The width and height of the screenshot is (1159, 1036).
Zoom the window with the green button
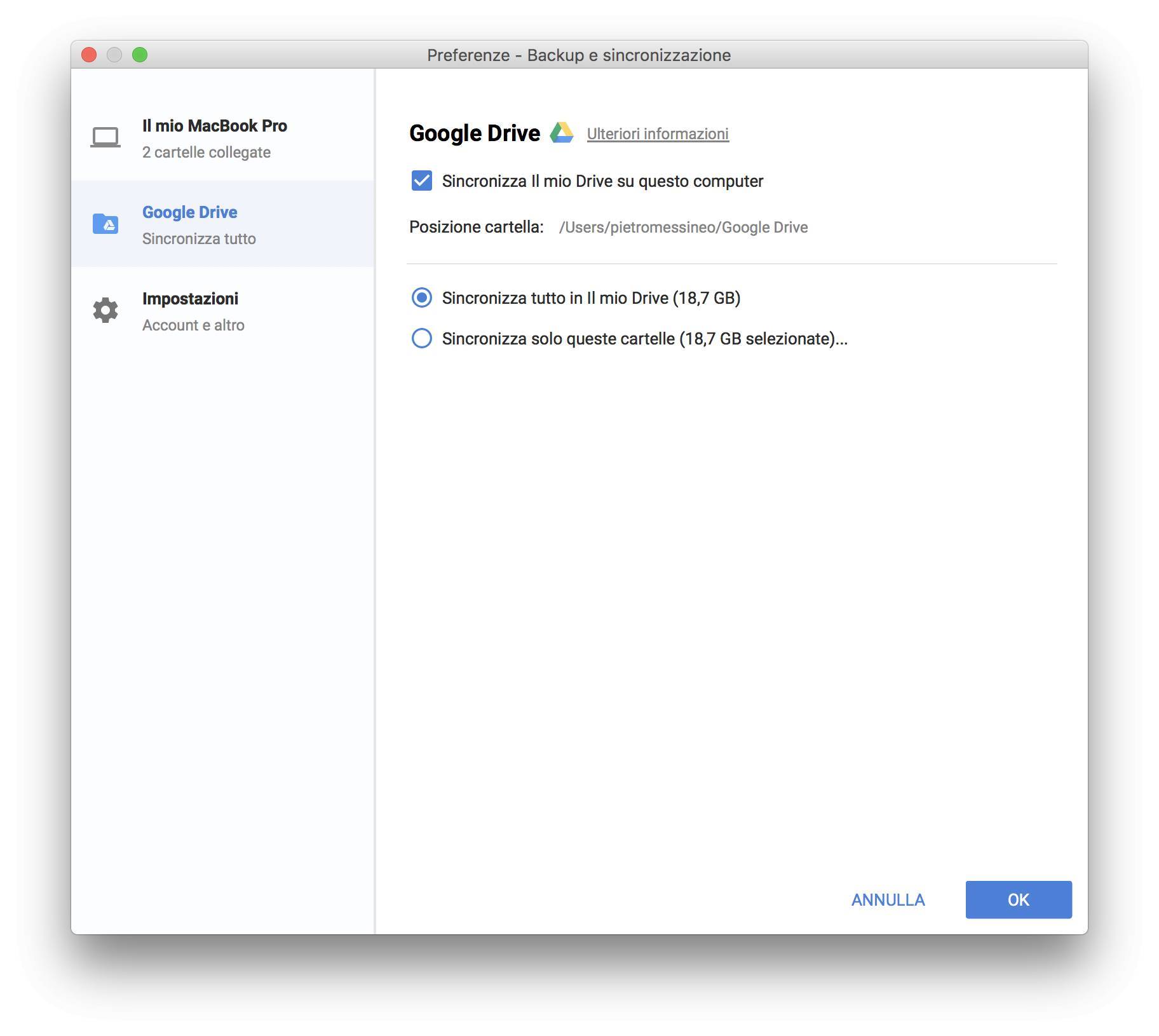pyautogui.click(x=140, y=55)
